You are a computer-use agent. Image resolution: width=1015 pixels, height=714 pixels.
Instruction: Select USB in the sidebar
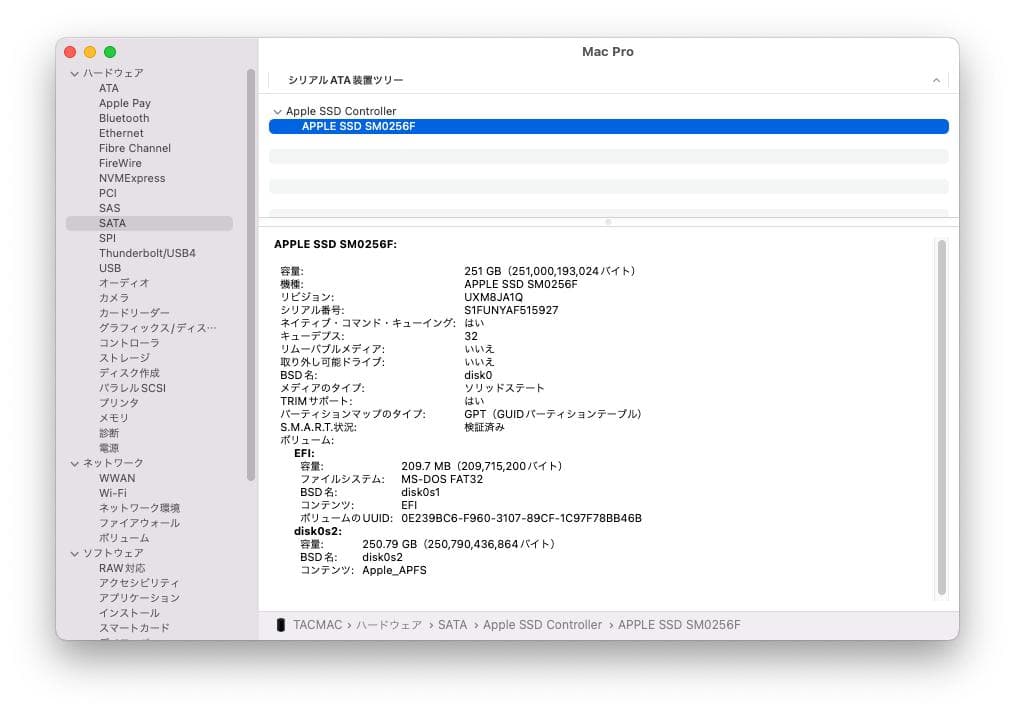[x=108, y=268]
